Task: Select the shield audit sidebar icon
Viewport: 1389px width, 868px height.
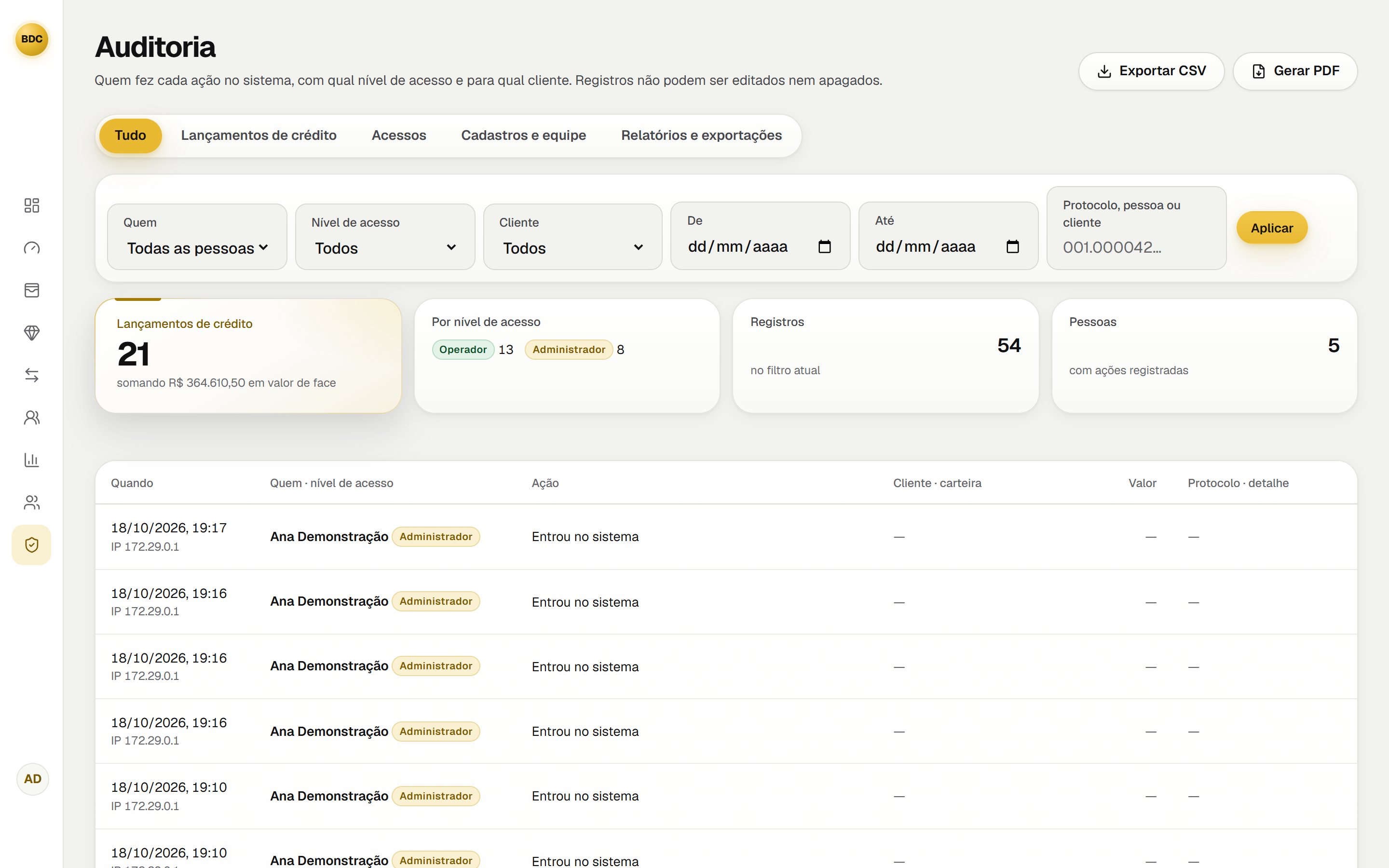Action: [x=31, y=545]
